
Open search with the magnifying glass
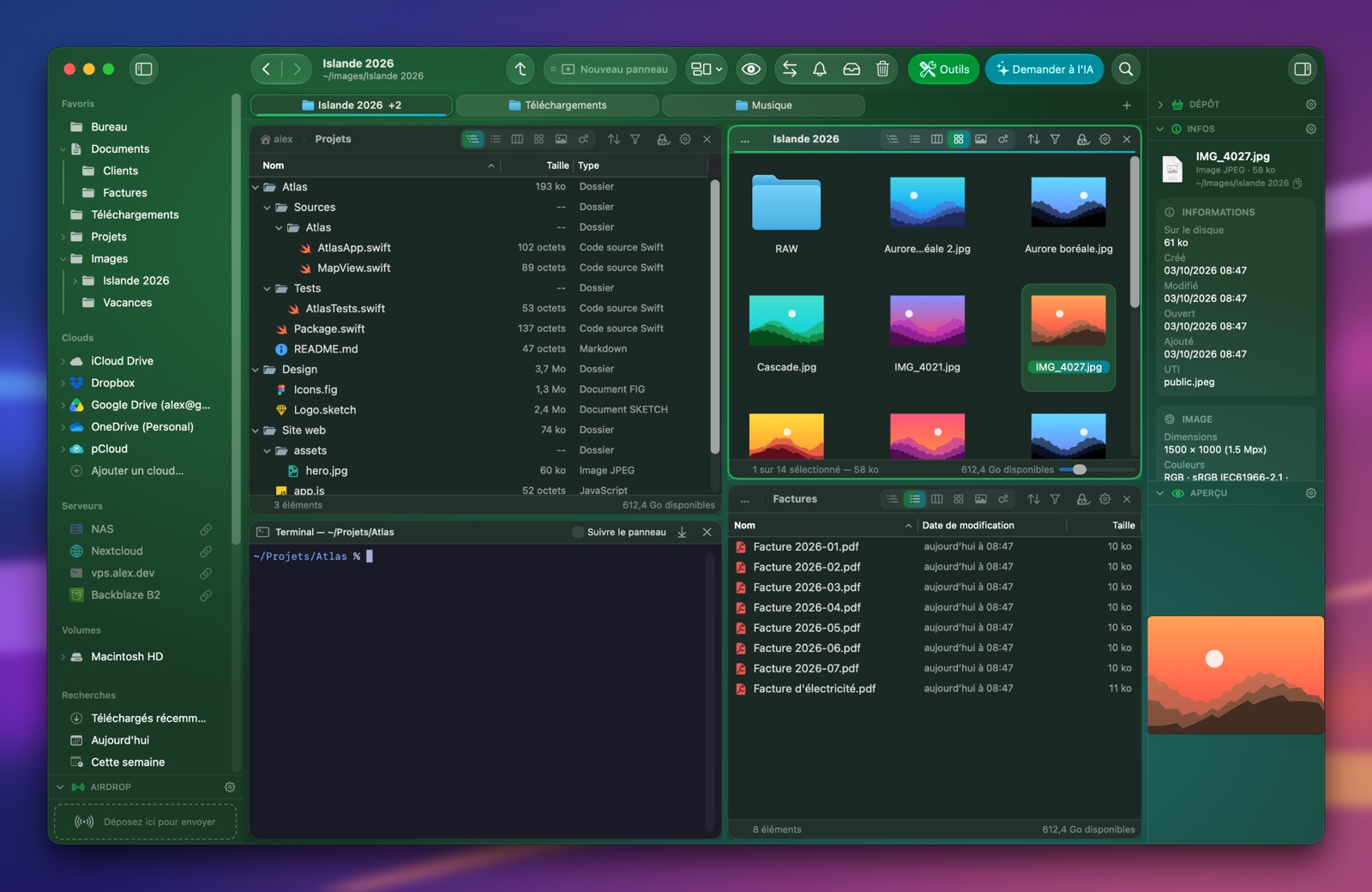tap(1126, 69)
